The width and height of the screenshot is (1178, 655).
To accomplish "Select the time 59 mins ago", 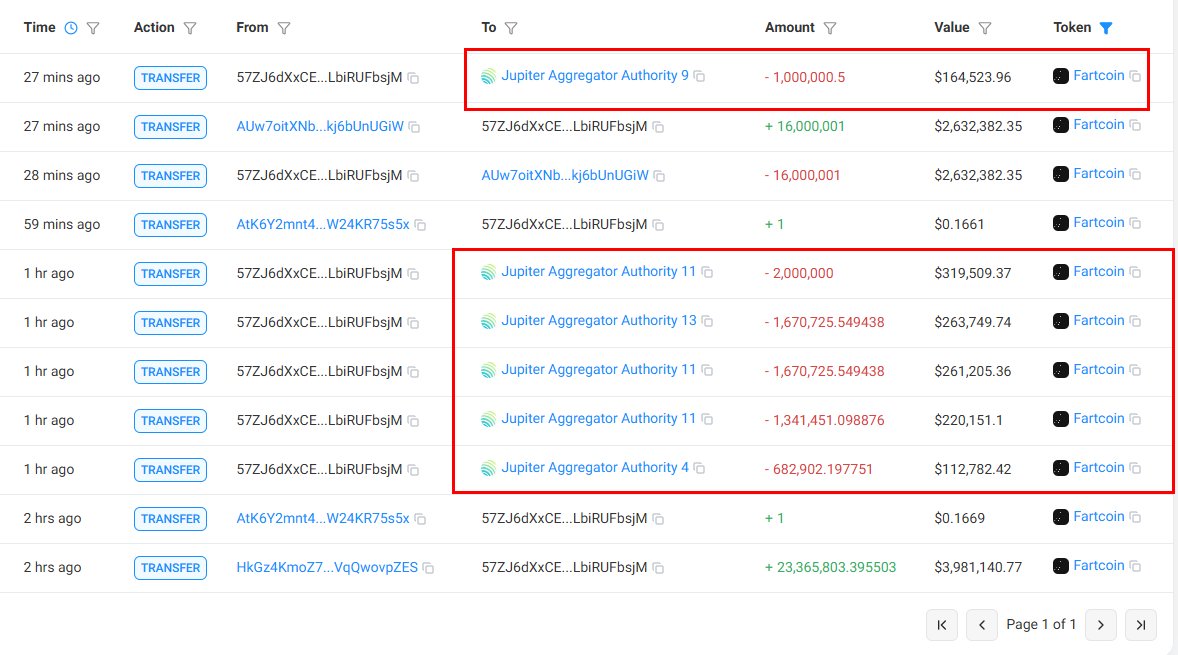I will coord(62,225).
